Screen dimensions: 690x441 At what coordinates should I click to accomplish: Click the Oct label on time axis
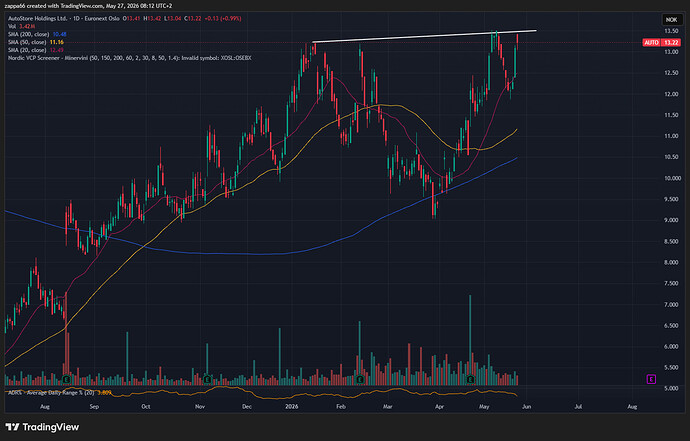146,407
